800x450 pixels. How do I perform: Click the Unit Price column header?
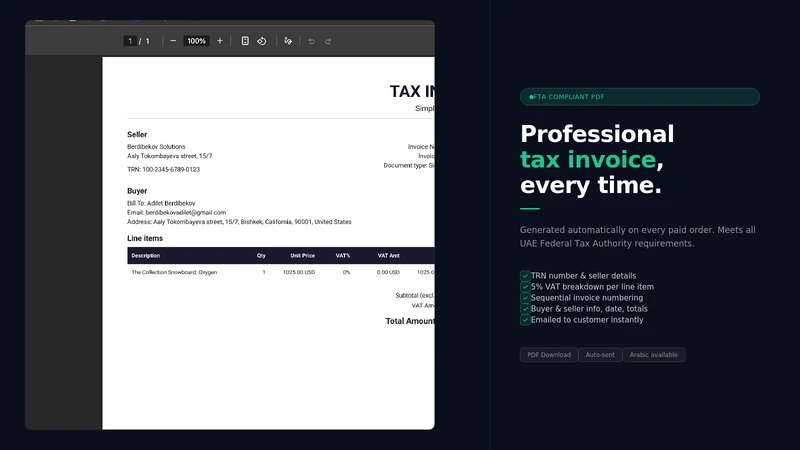click(303, 256)
